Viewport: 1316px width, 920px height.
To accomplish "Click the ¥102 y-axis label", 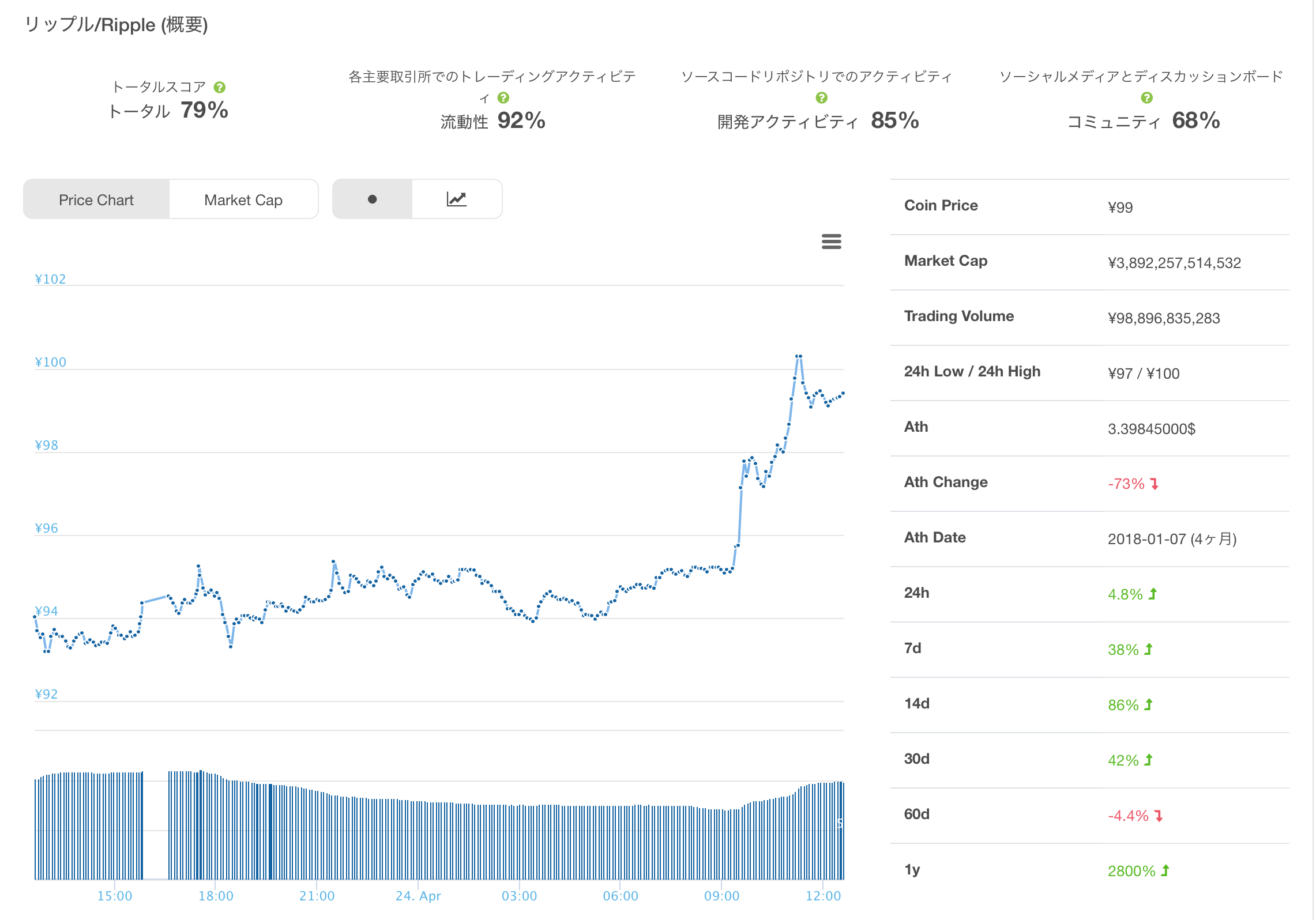I will click(x=50, y=279).
